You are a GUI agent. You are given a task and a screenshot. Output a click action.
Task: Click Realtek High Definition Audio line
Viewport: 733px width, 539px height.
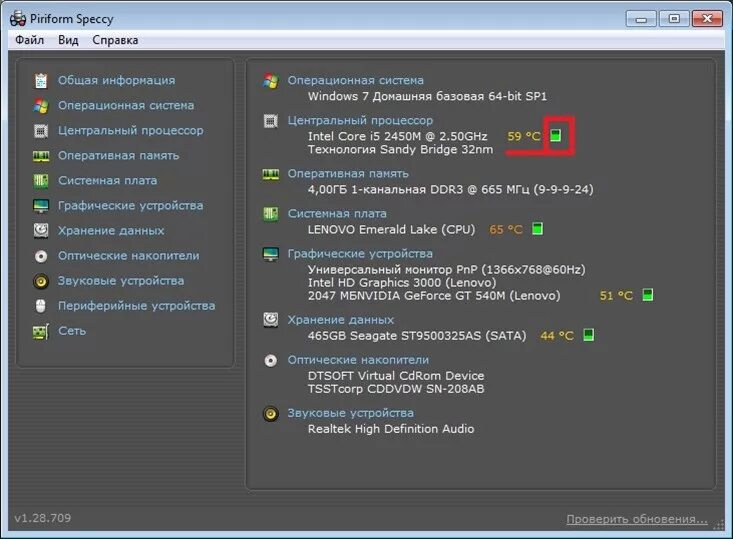click(391, 429)
